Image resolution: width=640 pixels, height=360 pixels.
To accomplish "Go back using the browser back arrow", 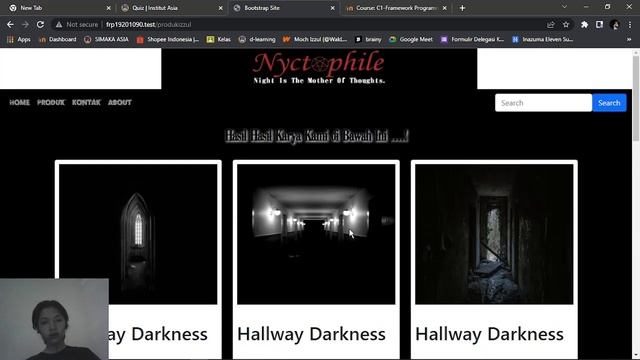I will coord(10,24).
